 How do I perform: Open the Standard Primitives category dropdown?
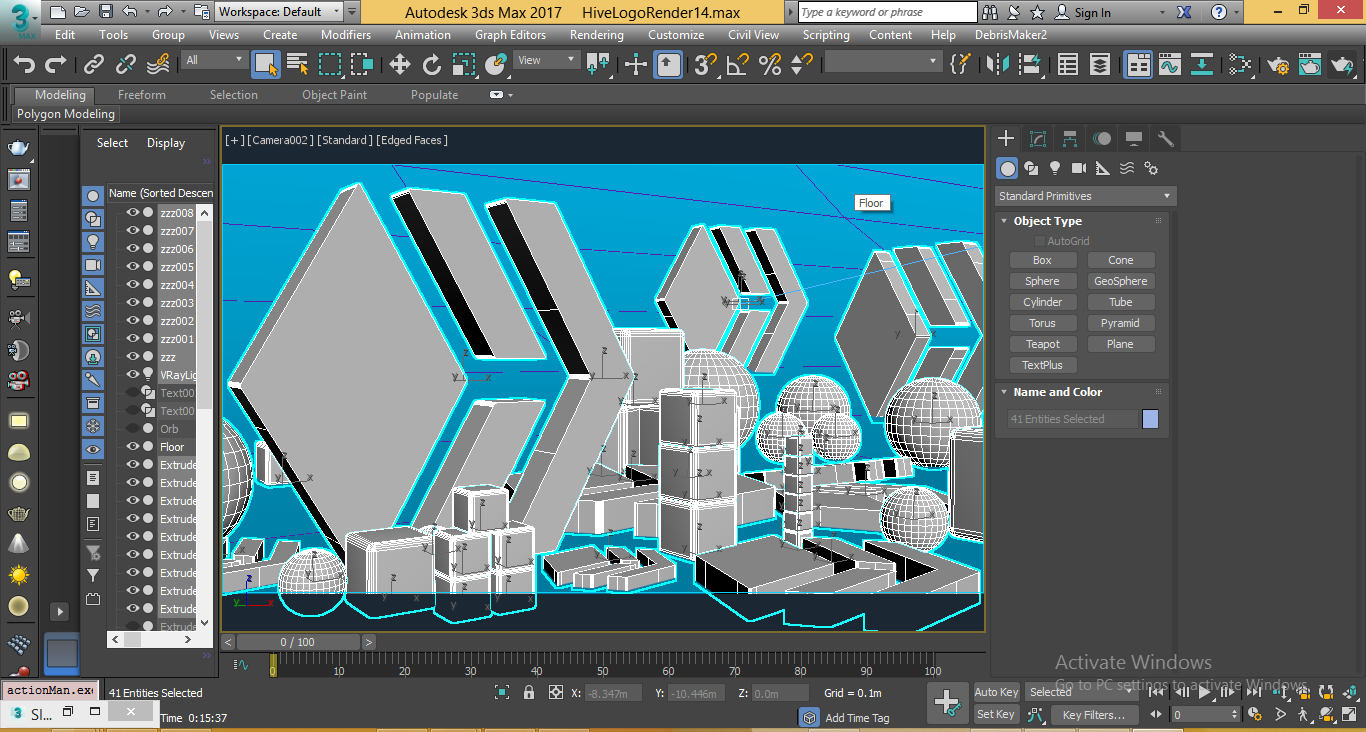[x=1086, y=196]
